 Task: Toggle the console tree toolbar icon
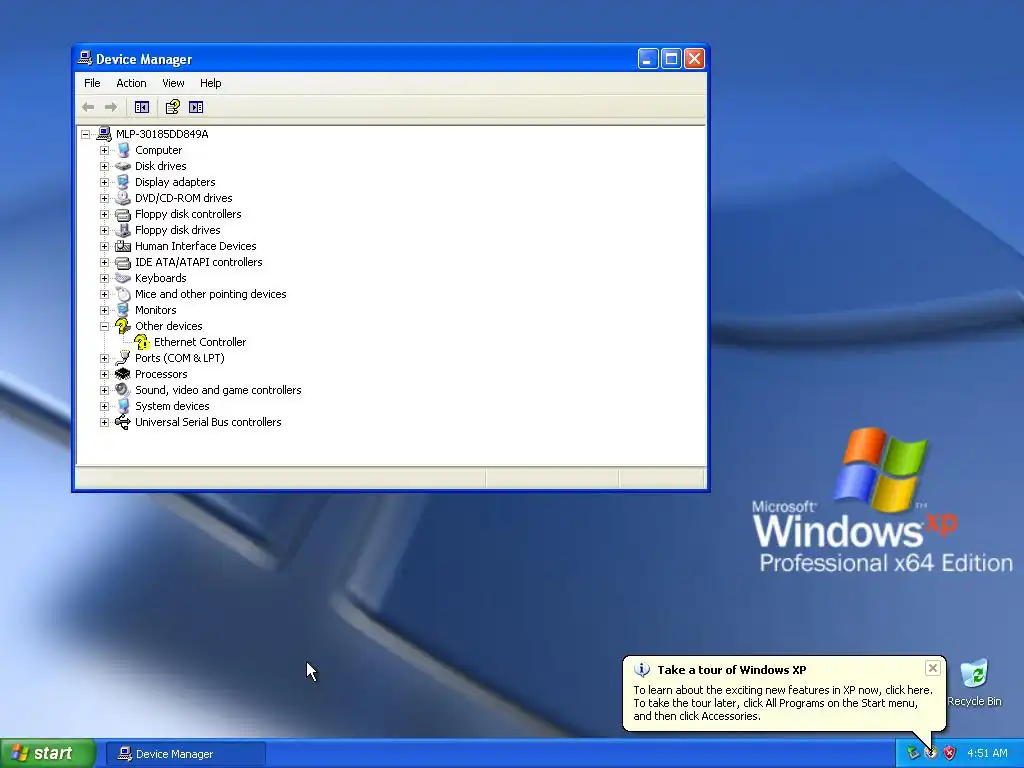(142, 107)
